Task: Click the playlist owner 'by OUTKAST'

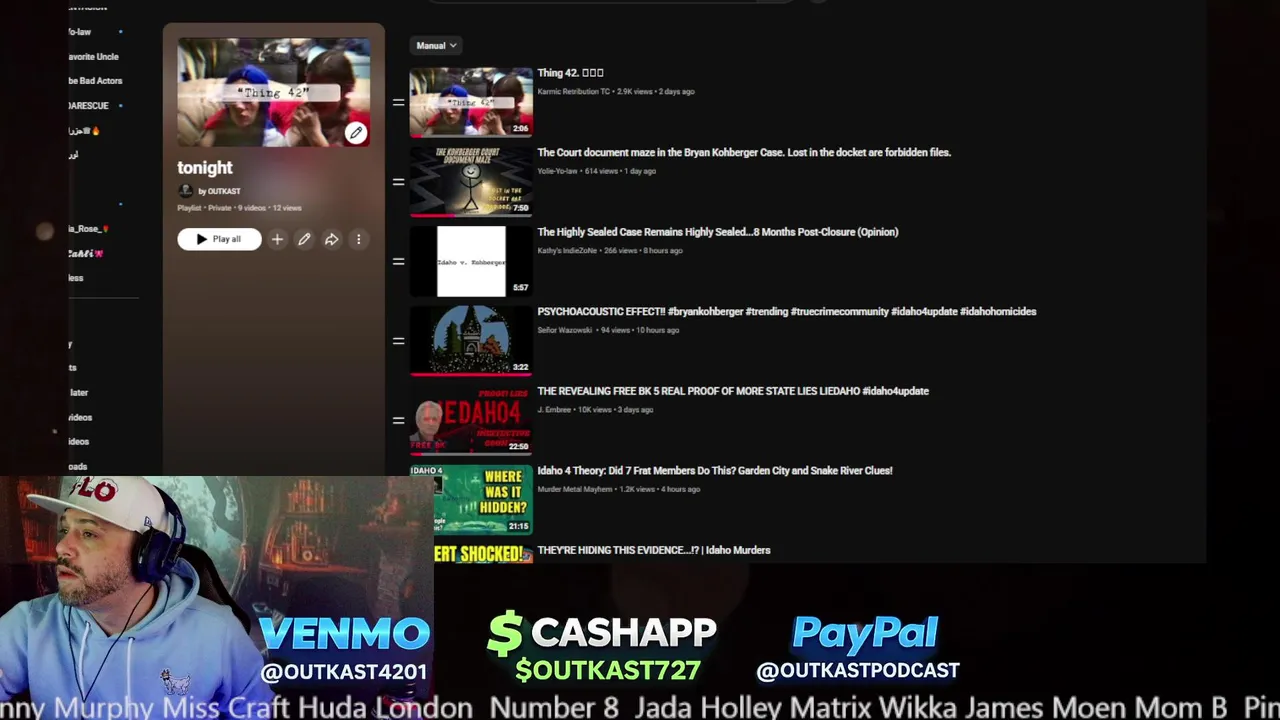Action: 219,191
